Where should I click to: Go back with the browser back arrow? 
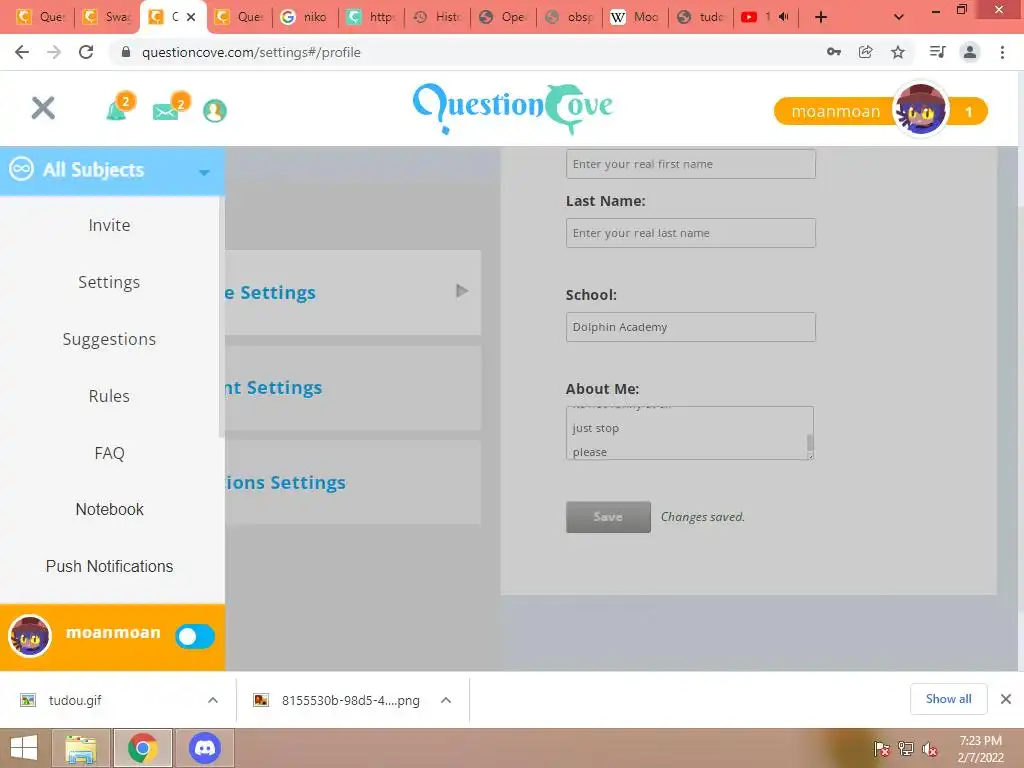(x=22, y=52)
